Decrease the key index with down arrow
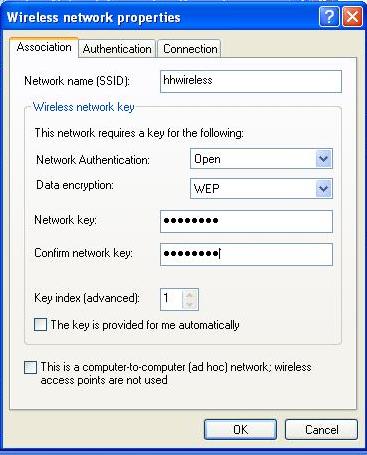The width and height of the screenshot is (367, 455). click(x=190, y=304)
